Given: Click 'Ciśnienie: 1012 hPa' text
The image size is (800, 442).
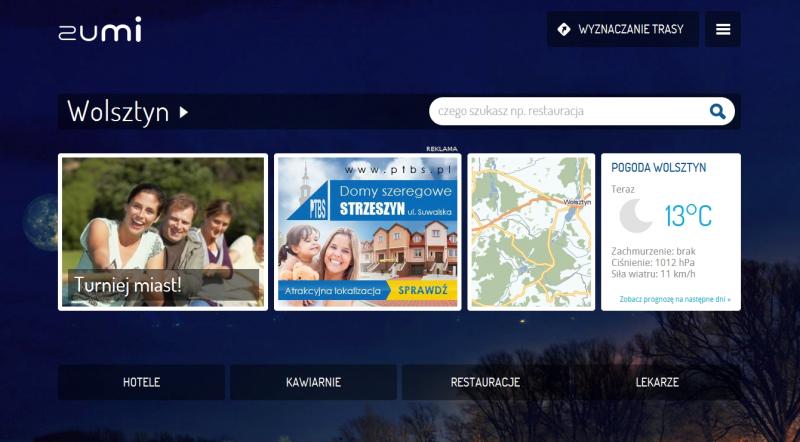Looking at the screenshot, I should 653,263.
